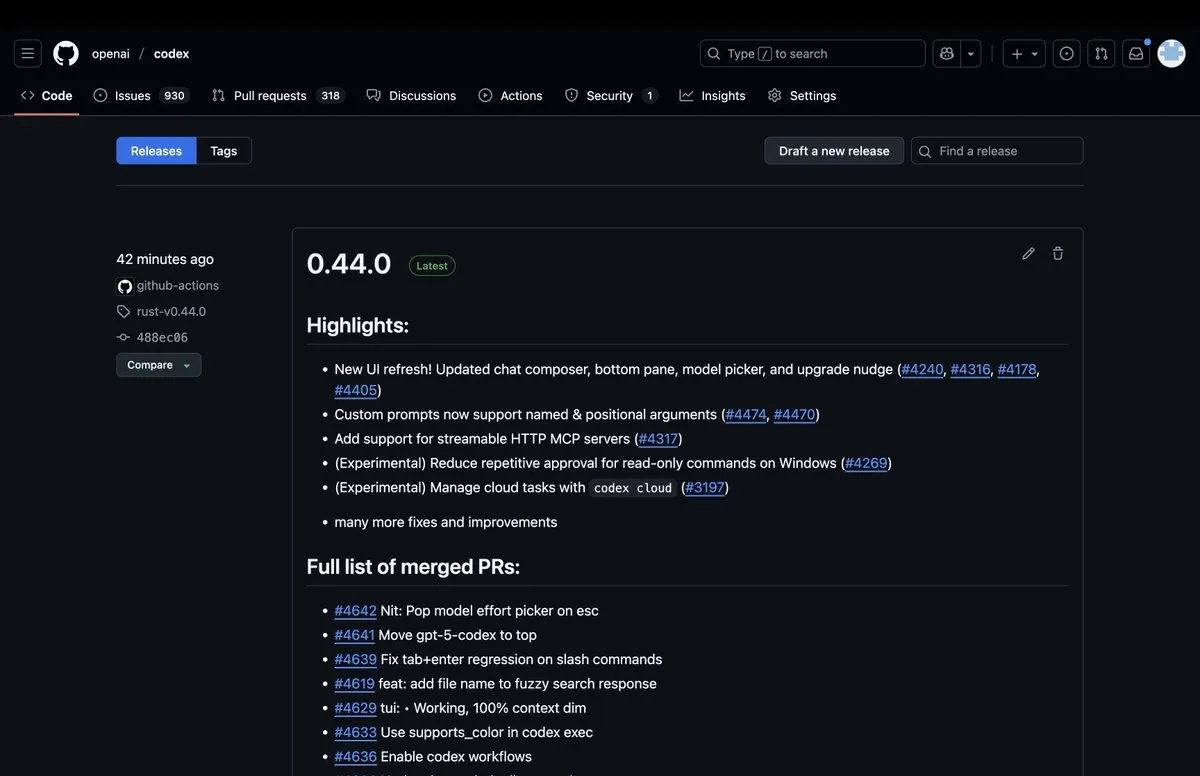Expand the Compare dropdown
The image size is (1200, 776).
(x=158, y=364)
